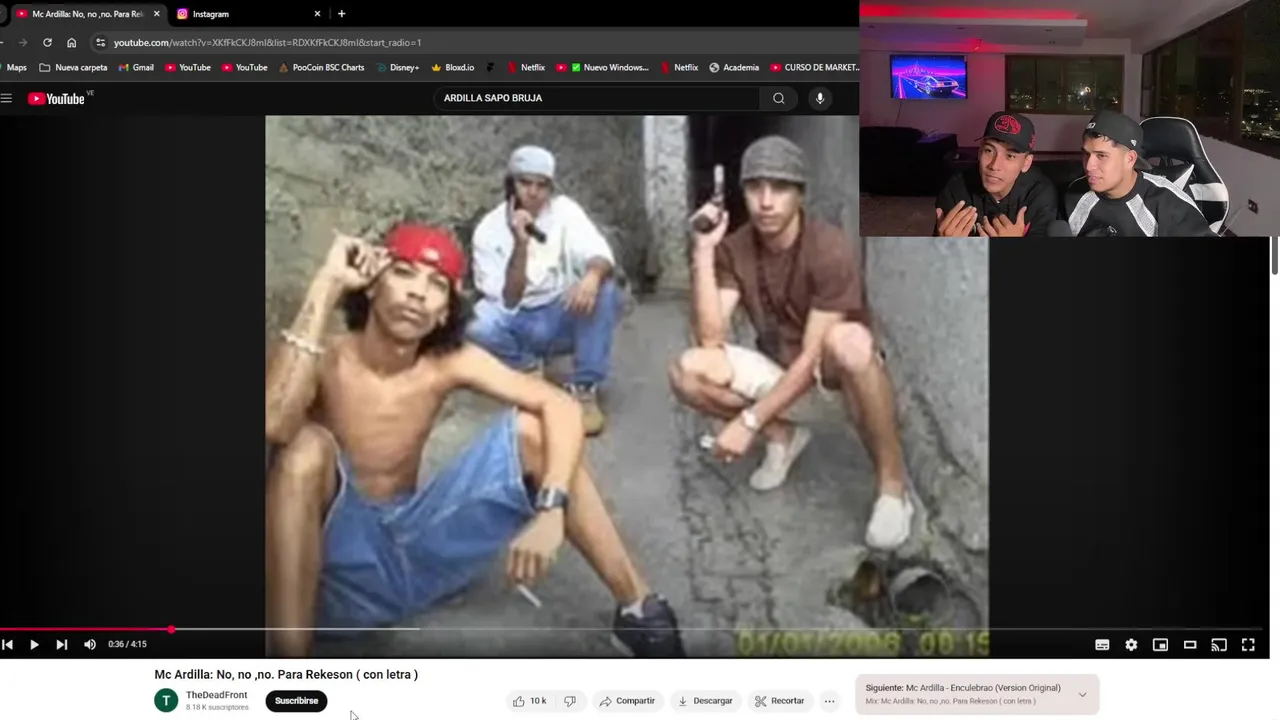Screen dimensions: 1280x720
Task: Open the CURSO DE MARKET bookmark
Action: [814, 68]
